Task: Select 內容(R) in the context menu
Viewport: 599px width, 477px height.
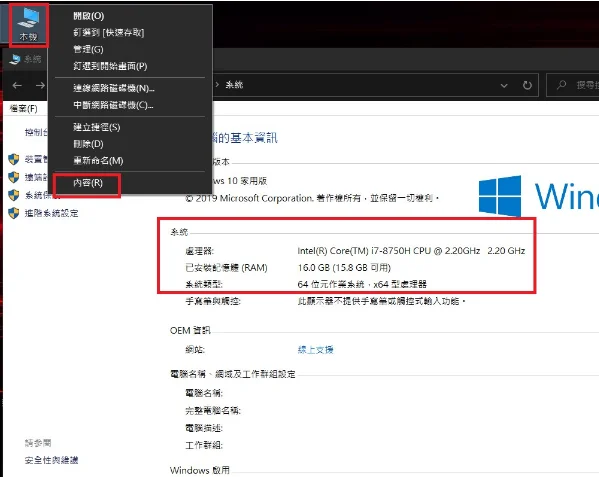Action: 88,183
